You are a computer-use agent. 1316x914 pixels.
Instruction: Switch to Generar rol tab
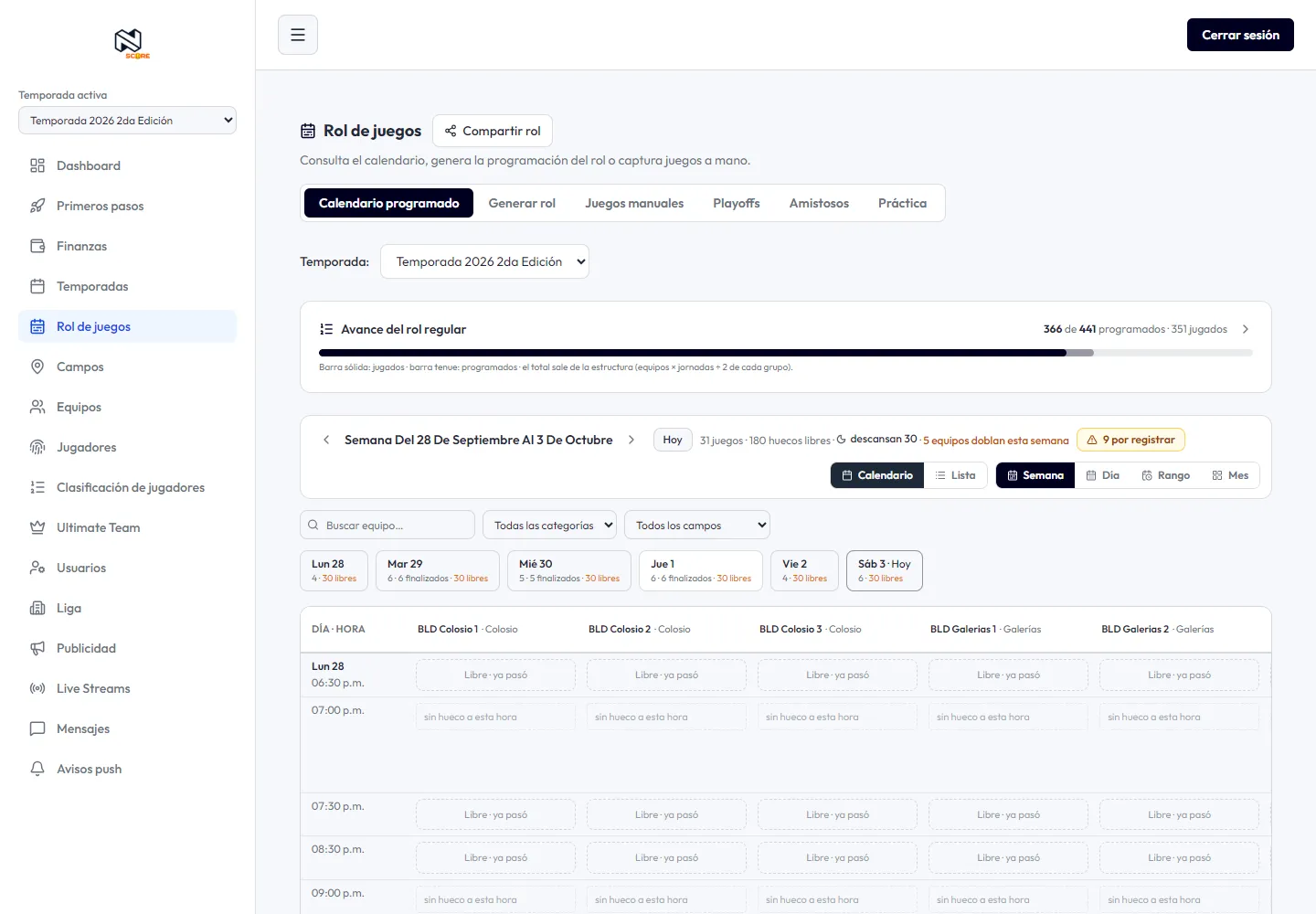pyautogui.click(x=522, y=203)
